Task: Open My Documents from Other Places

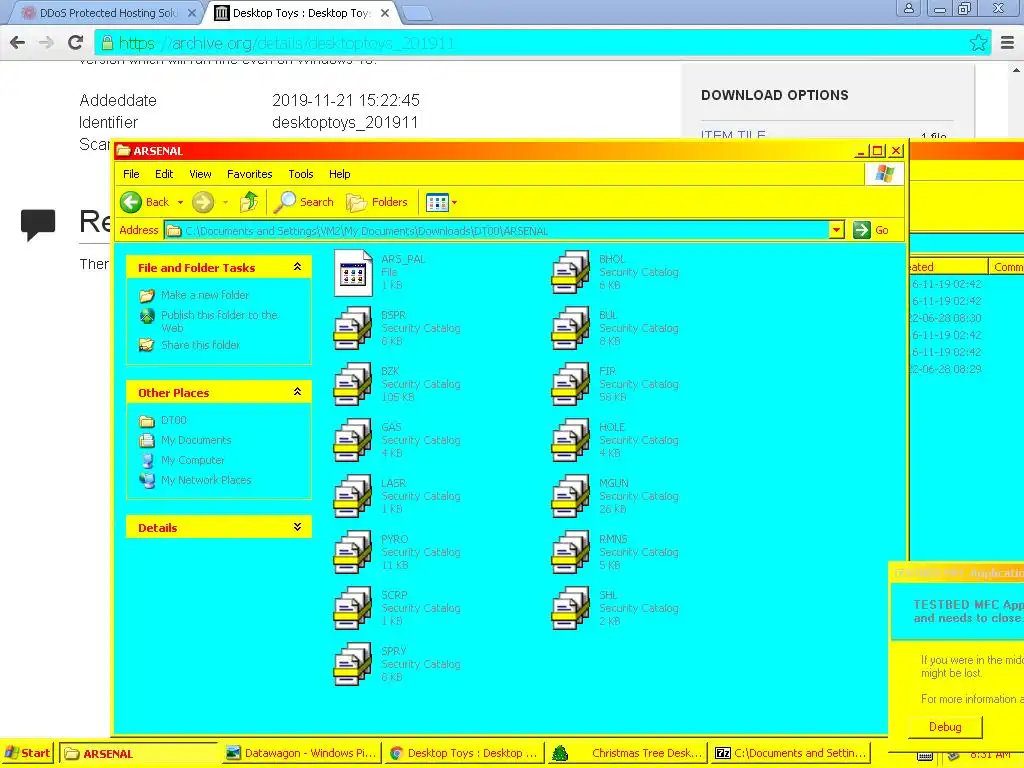Action: pyautogui.click(x=196, y=440)
